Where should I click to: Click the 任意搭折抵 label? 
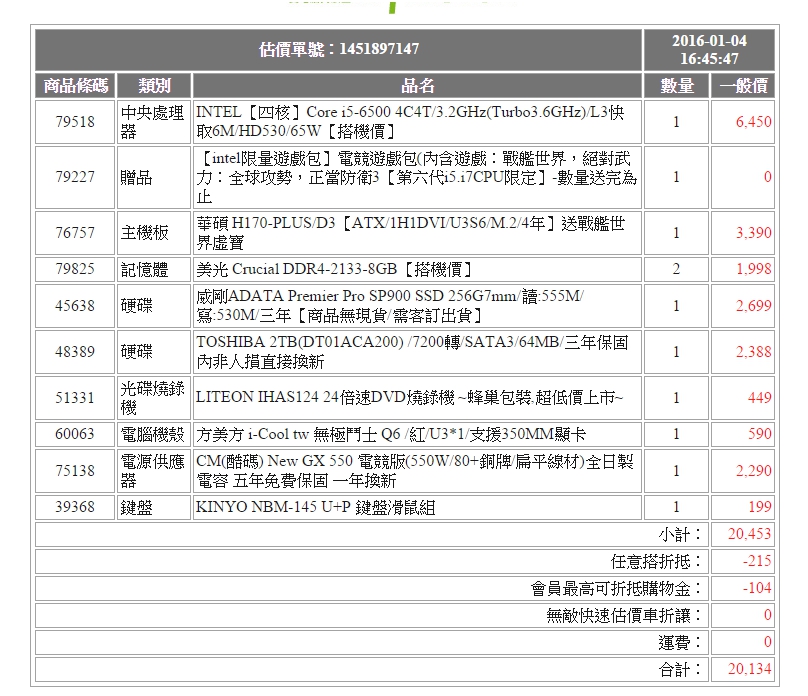(x=656, y=562)
